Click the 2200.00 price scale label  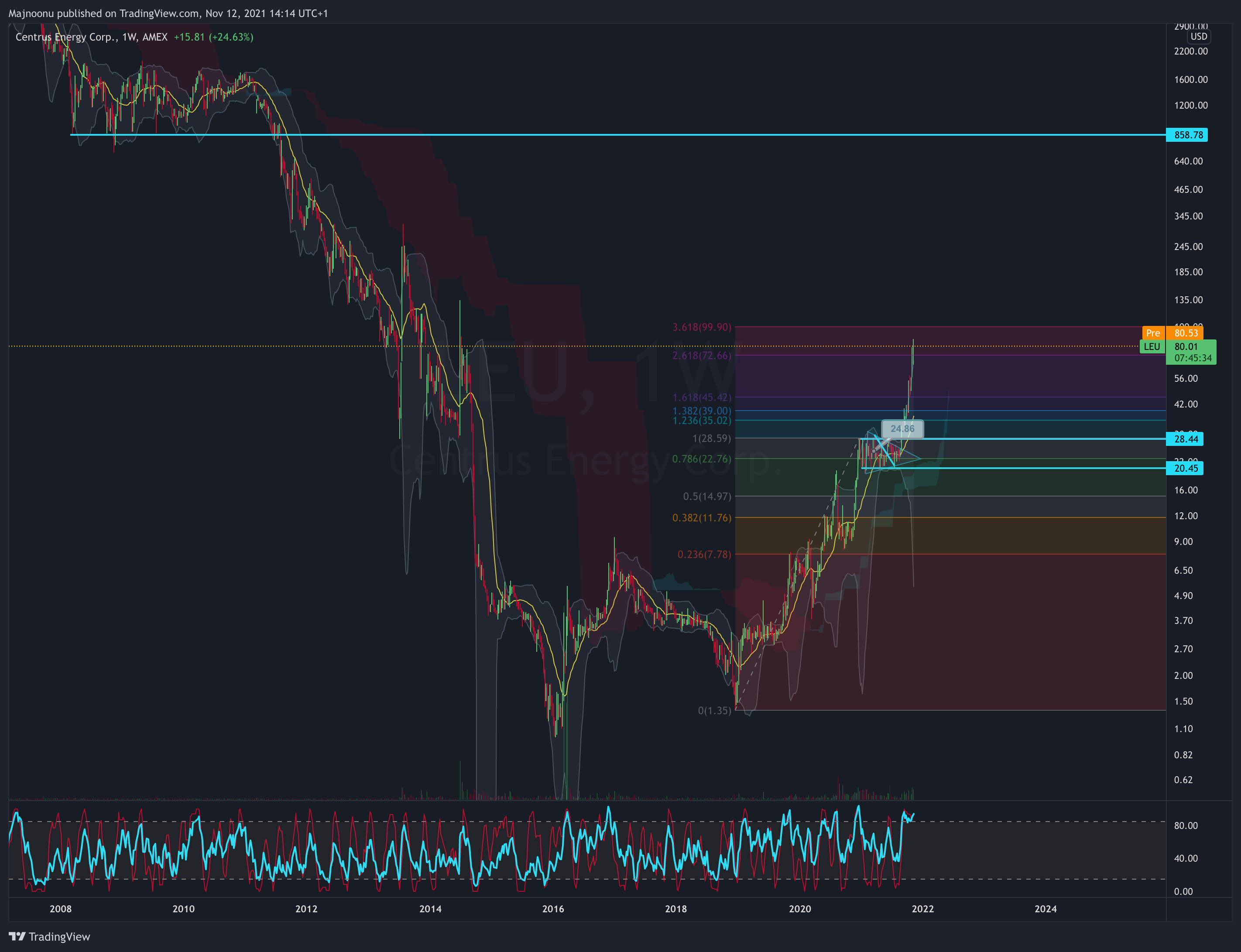tap(1190, 51)
